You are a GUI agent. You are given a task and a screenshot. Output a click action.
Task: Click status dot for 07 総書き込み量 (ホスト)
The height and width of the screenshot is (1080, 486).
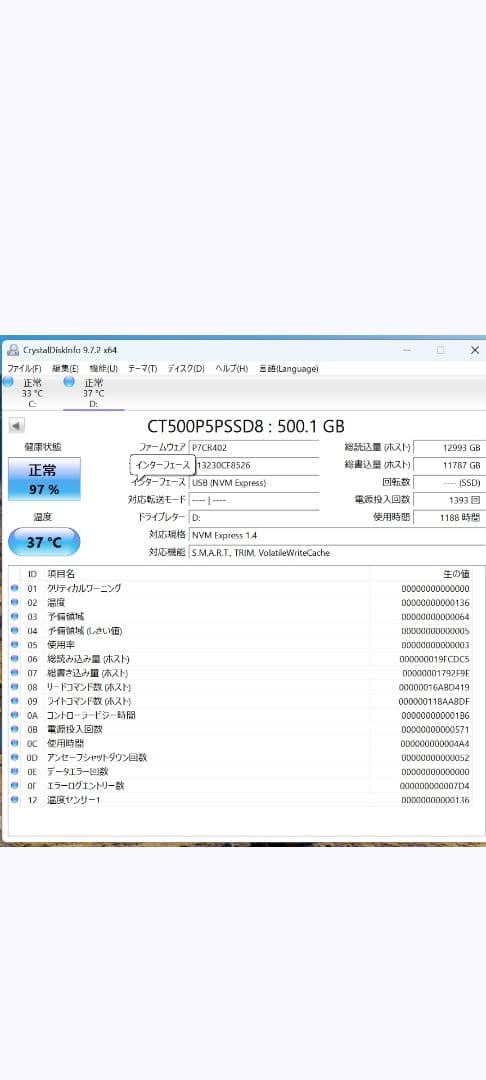[x=15, y=673]
